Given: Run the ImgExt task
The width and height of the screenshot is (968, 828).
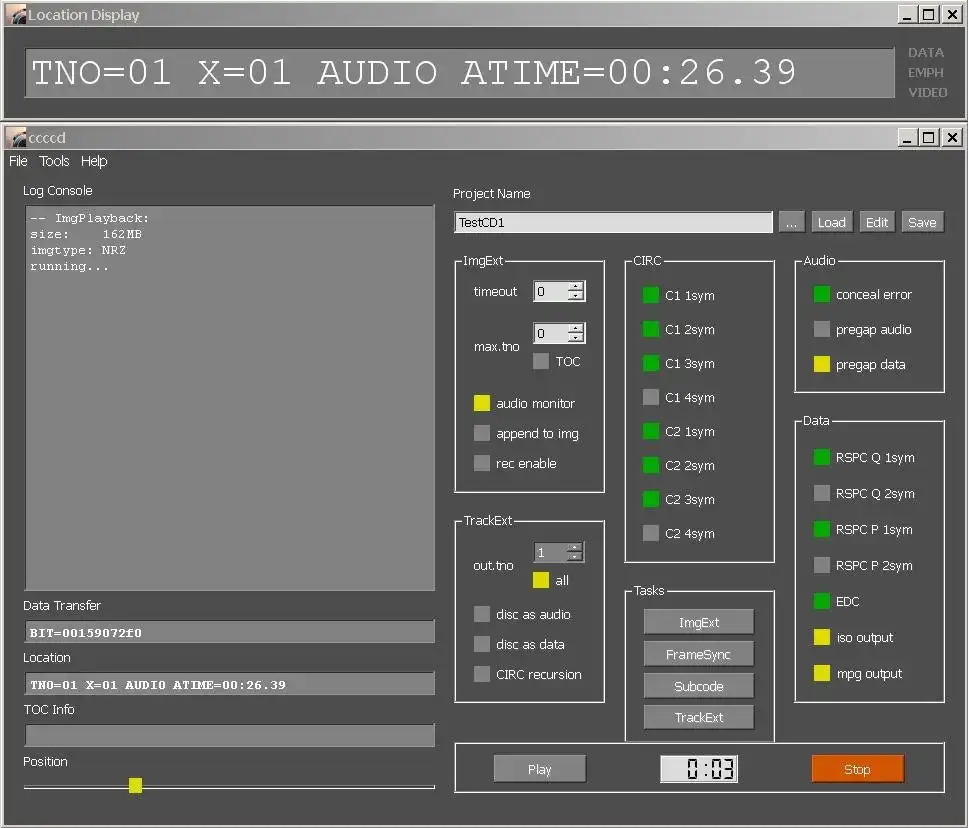Looking at the screenshot, I should click(x=699, y=622).
